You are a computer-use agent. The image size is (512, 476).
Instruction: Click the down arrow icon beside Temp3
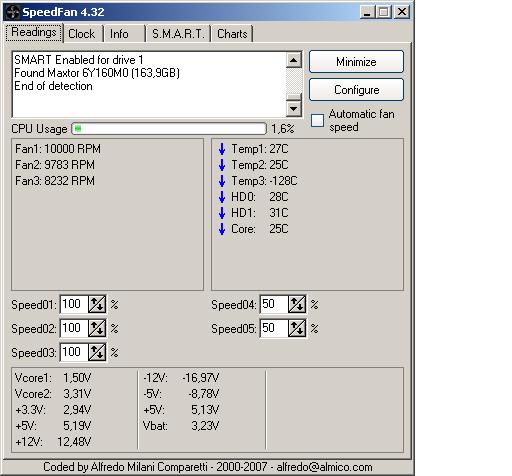pyautogui.click(x=222, y=181)
